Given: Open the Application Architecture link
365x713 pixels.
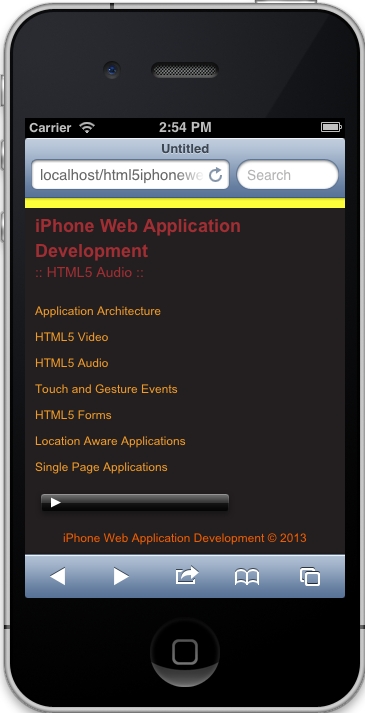Looking at the screenshot, I should tap(98, 311).
